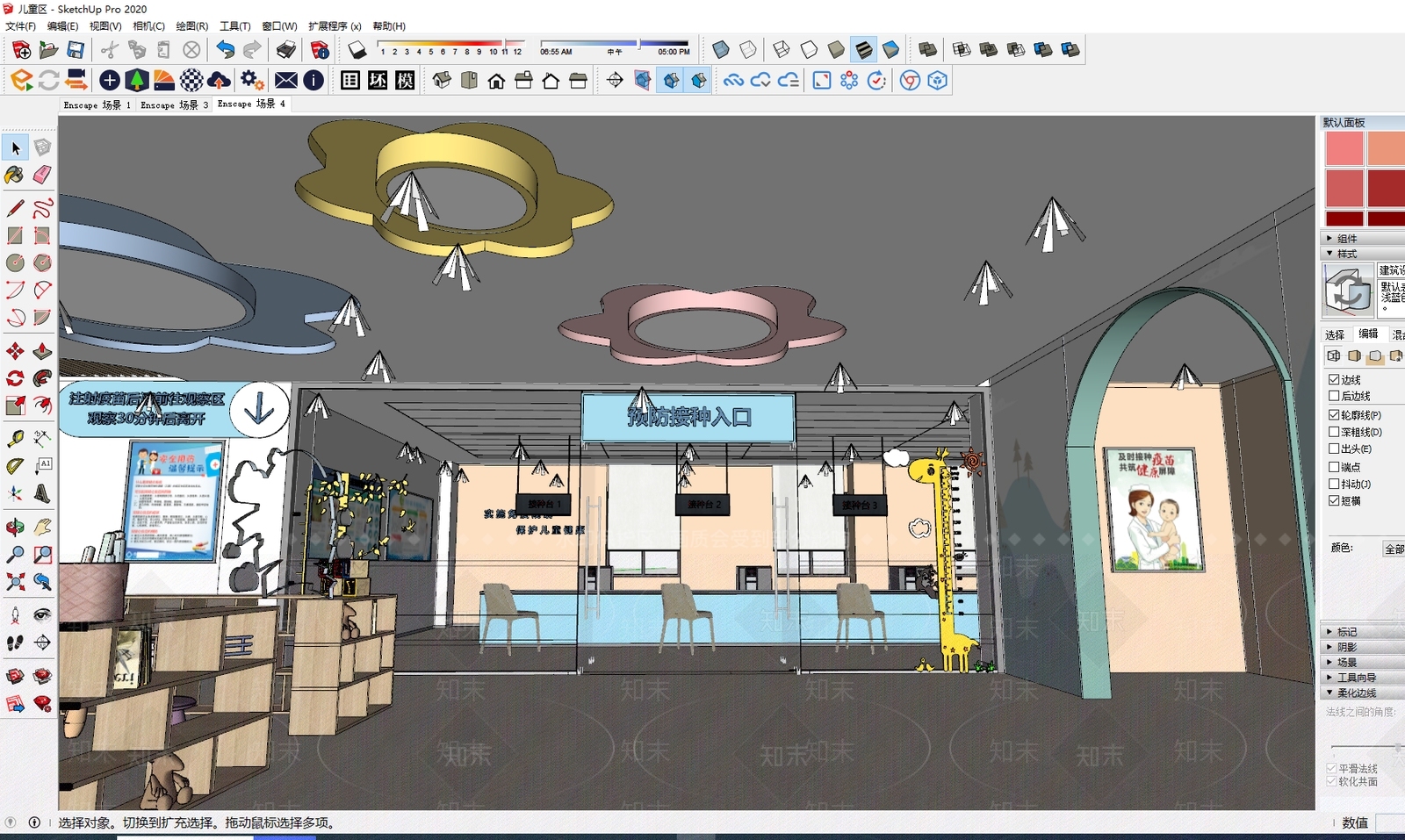The width and height of the screenshot is (1405, 840).
Task: Choose the Line pencil tool
Action: [15, 209]
